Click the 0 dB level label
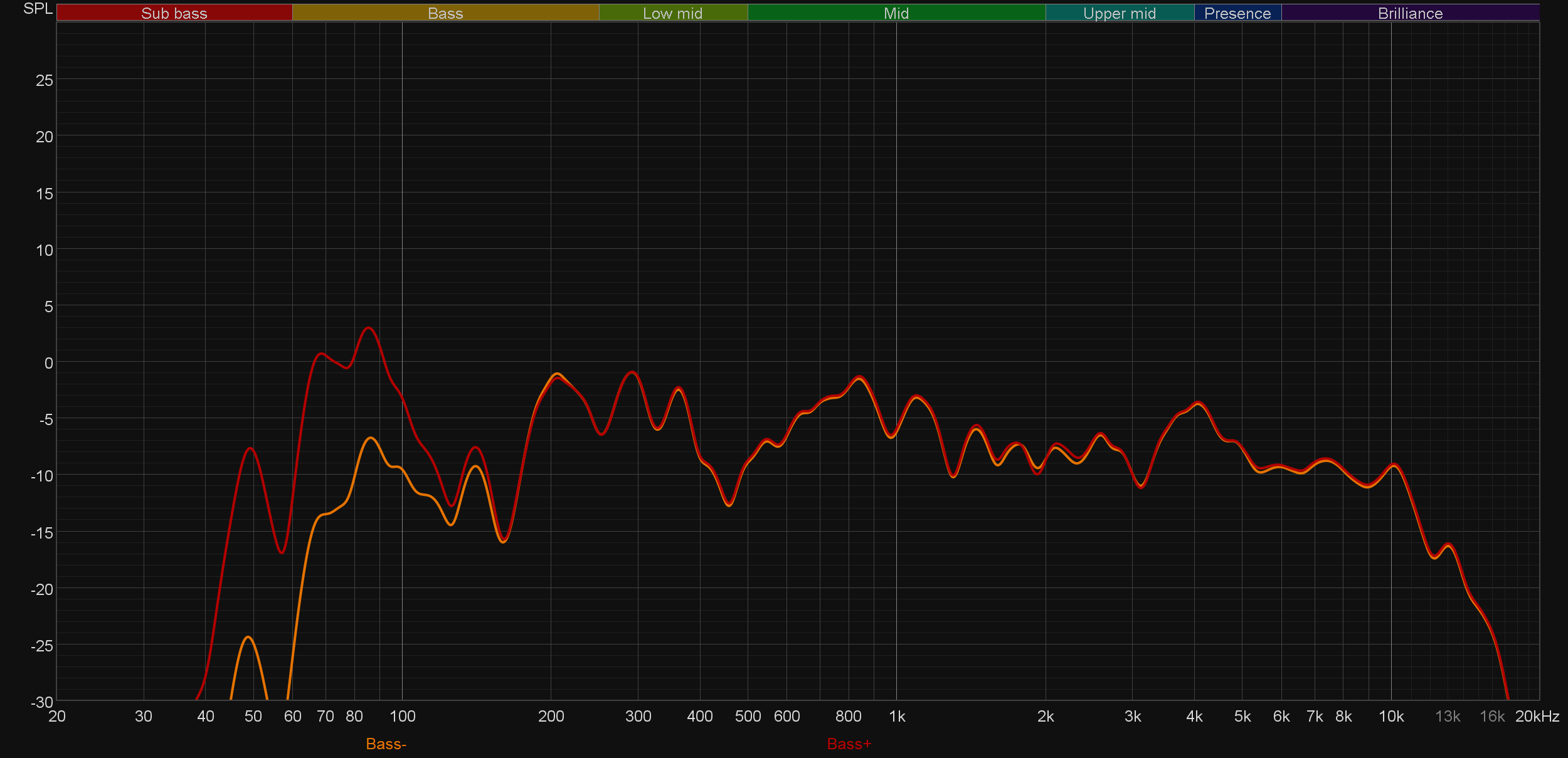Screen dimensions: 1568x758 [x=48, y=363]
